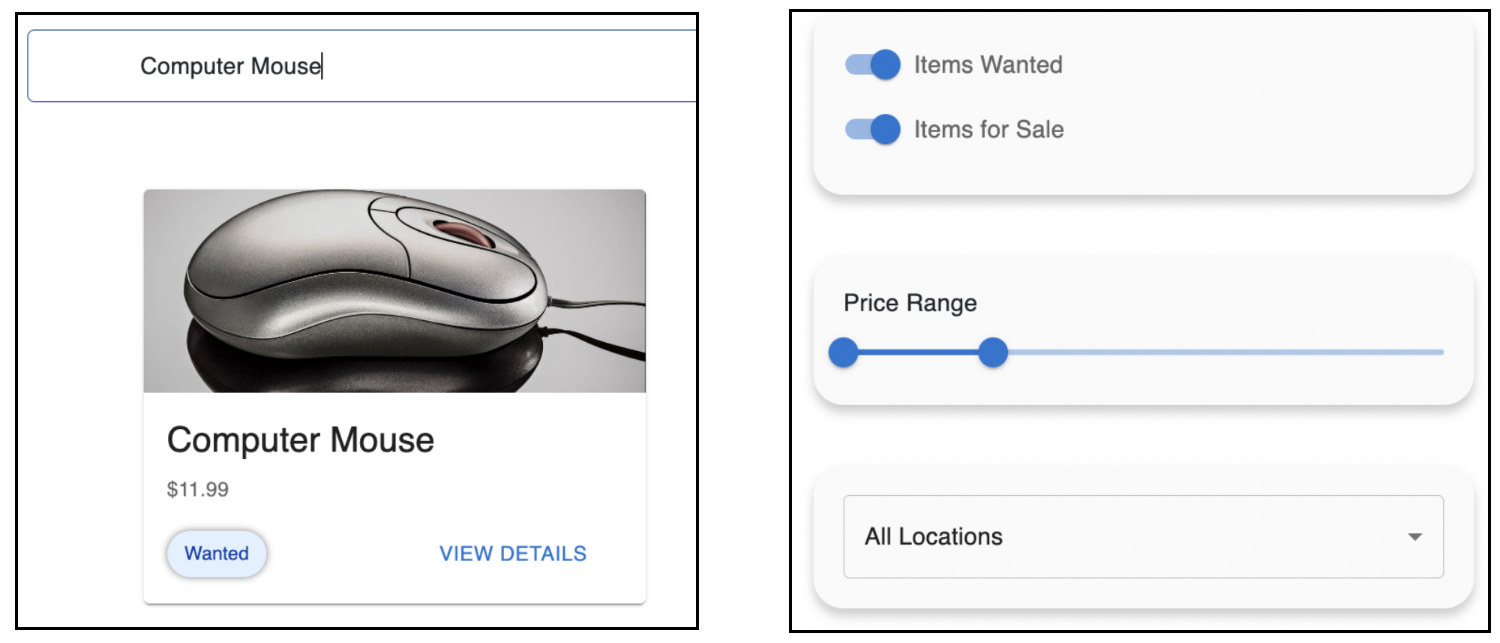Click the All Locations dropdown arrow icon
1500x643 pixels.
point(1414,537)
